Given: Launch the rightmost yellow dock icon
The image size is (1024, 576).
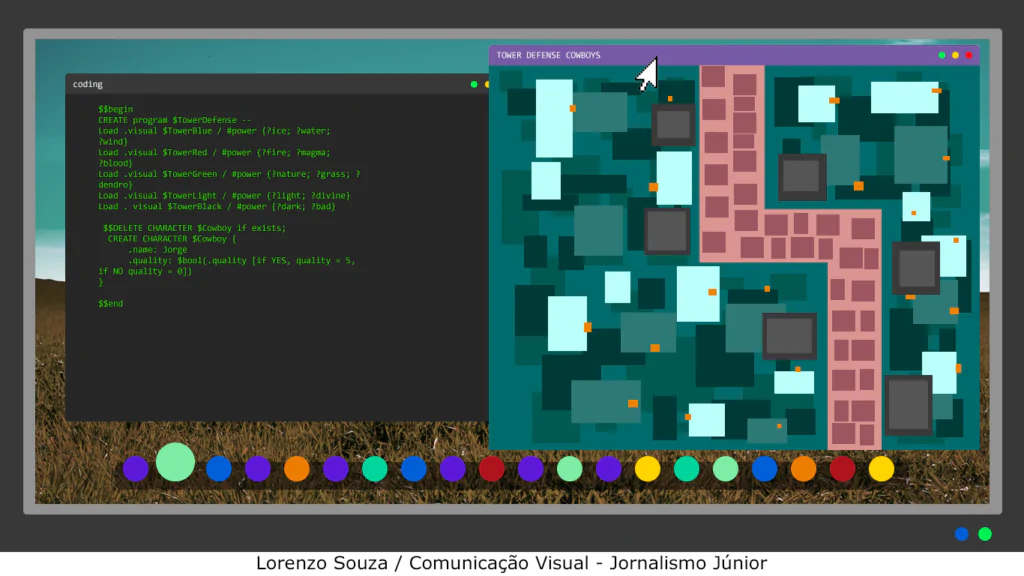Looking at the screenshot, I should click(881, 469).
